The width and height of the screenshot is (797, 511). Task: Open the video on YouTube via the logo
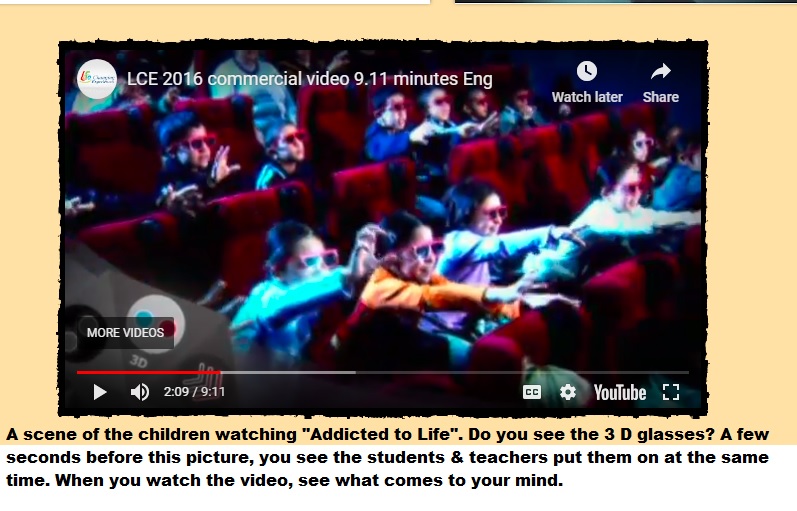click(x=620, y=393)
